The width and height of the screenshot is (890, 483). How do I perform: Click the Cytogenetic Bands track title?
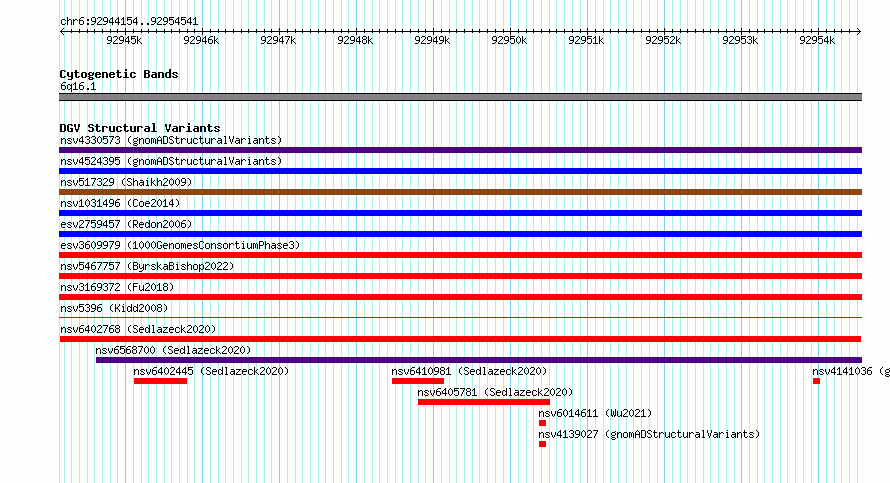pyautogui.click(x=119, y=74)
